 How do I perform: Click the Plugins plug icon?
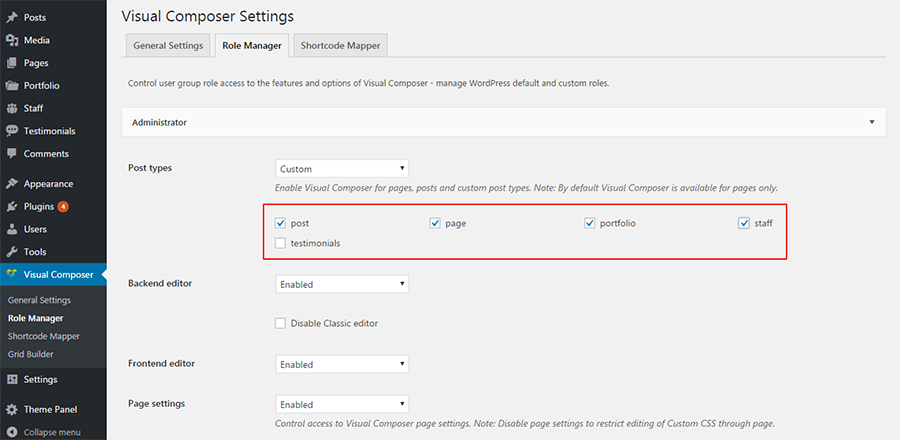11,207
